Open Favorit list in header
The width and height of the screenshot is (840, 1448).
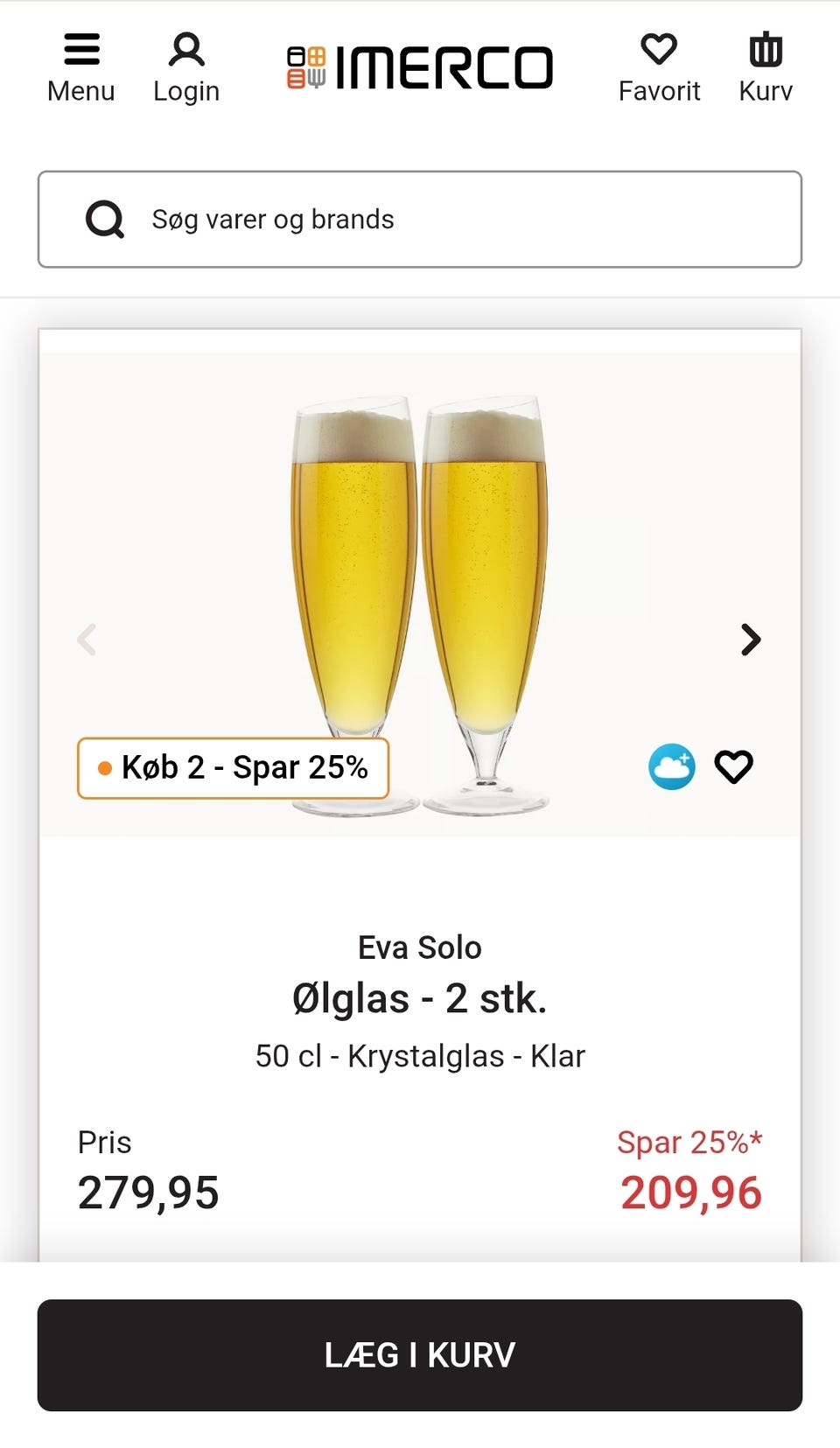click(659, 67)
